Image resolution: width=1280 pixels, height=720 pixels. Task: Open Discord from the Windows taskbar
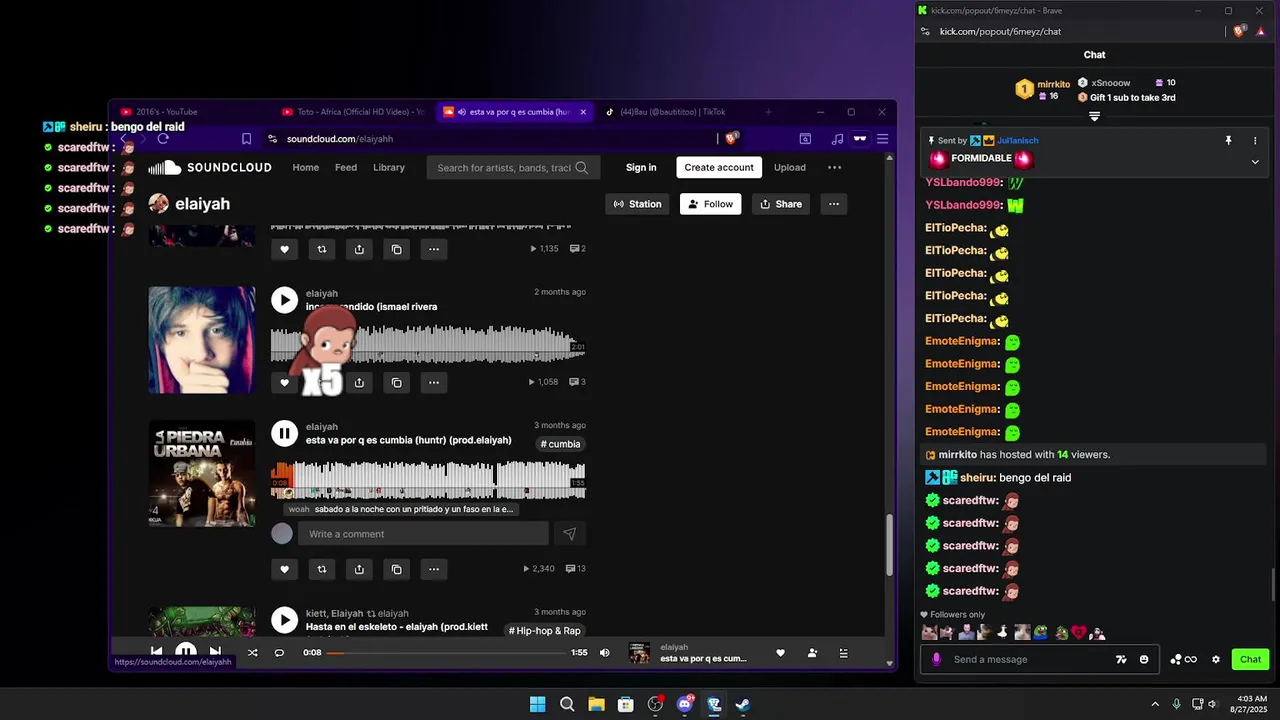pos(685,704)
